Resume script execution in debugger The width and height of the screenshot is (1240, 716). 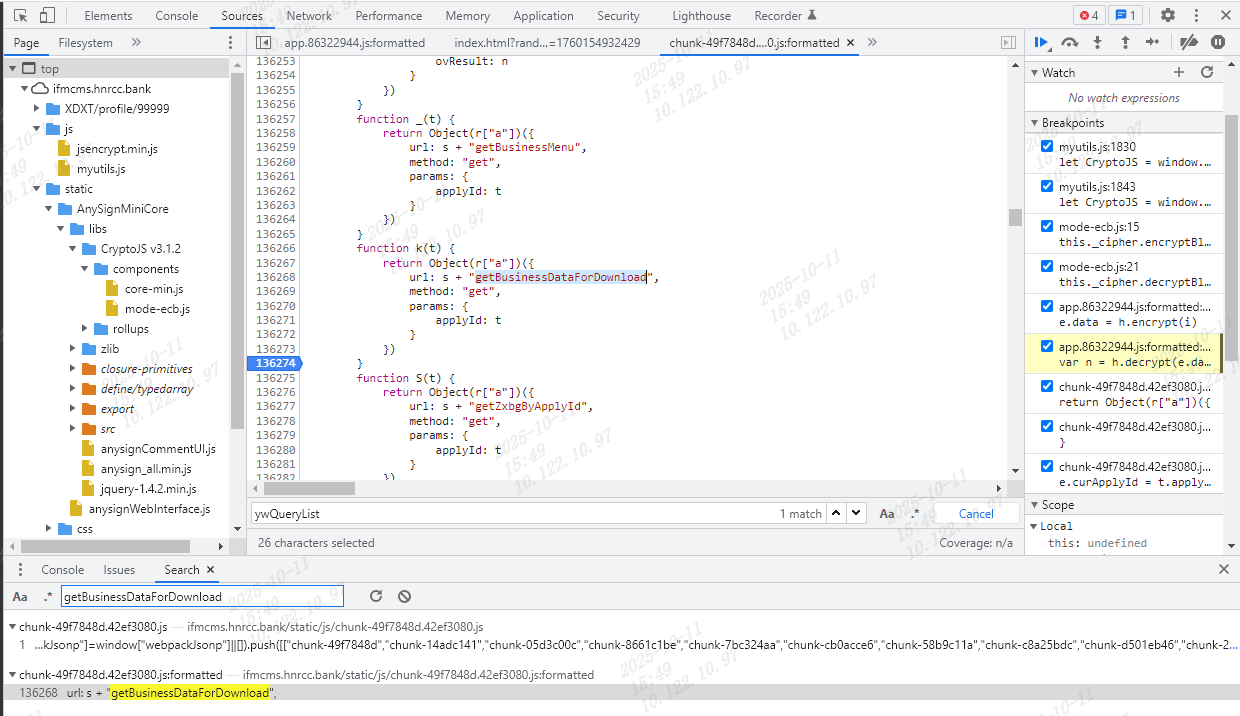click(x=1042, y=43)
